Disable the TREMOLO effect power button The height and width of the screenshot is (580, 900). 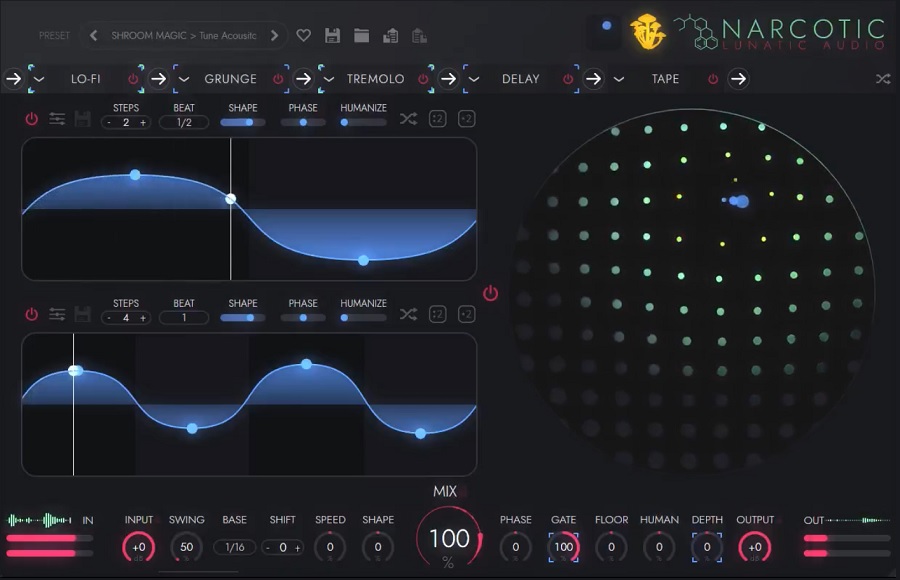pos(423,79)
